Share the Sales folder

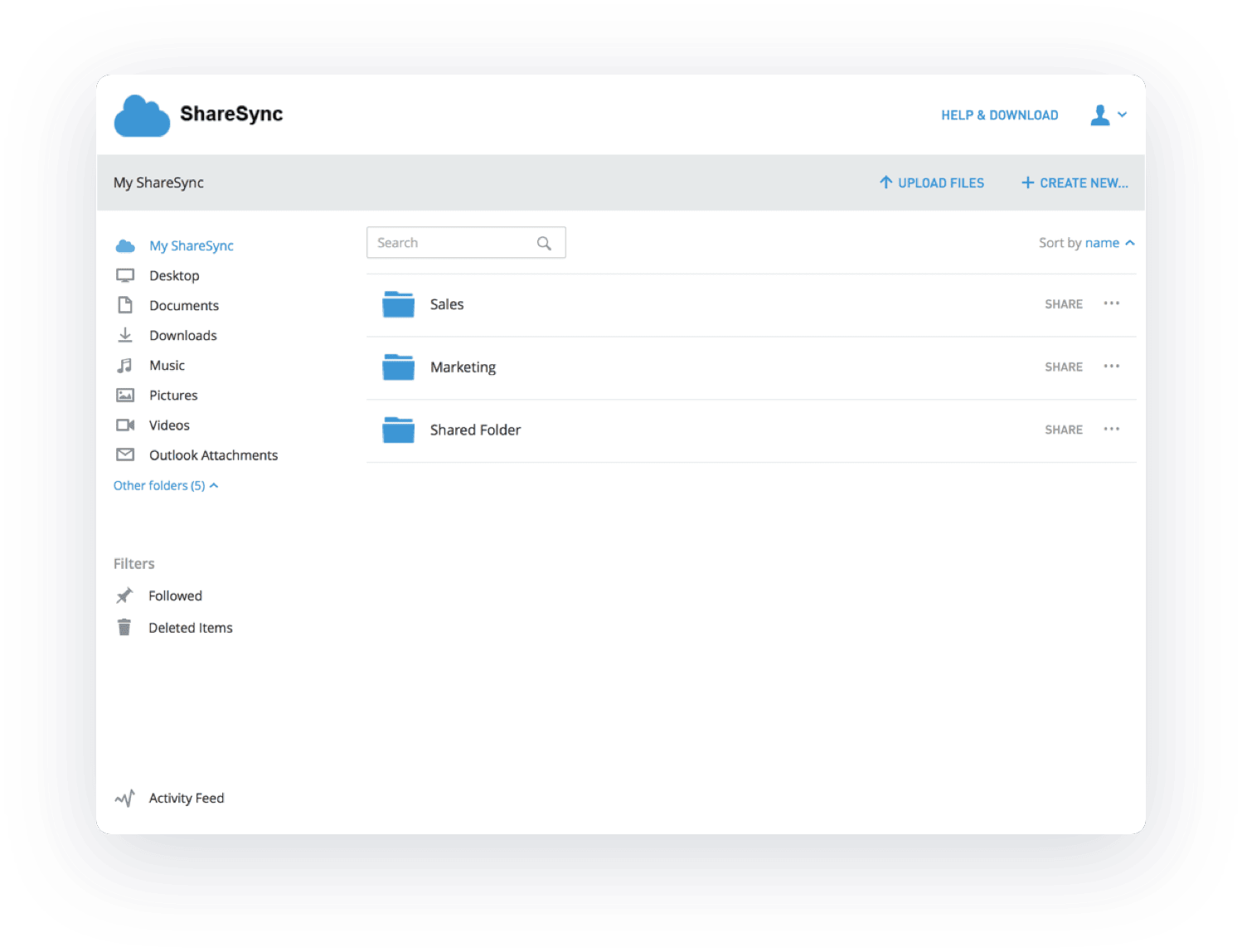pyautogui.click(x=1064, y=304)
